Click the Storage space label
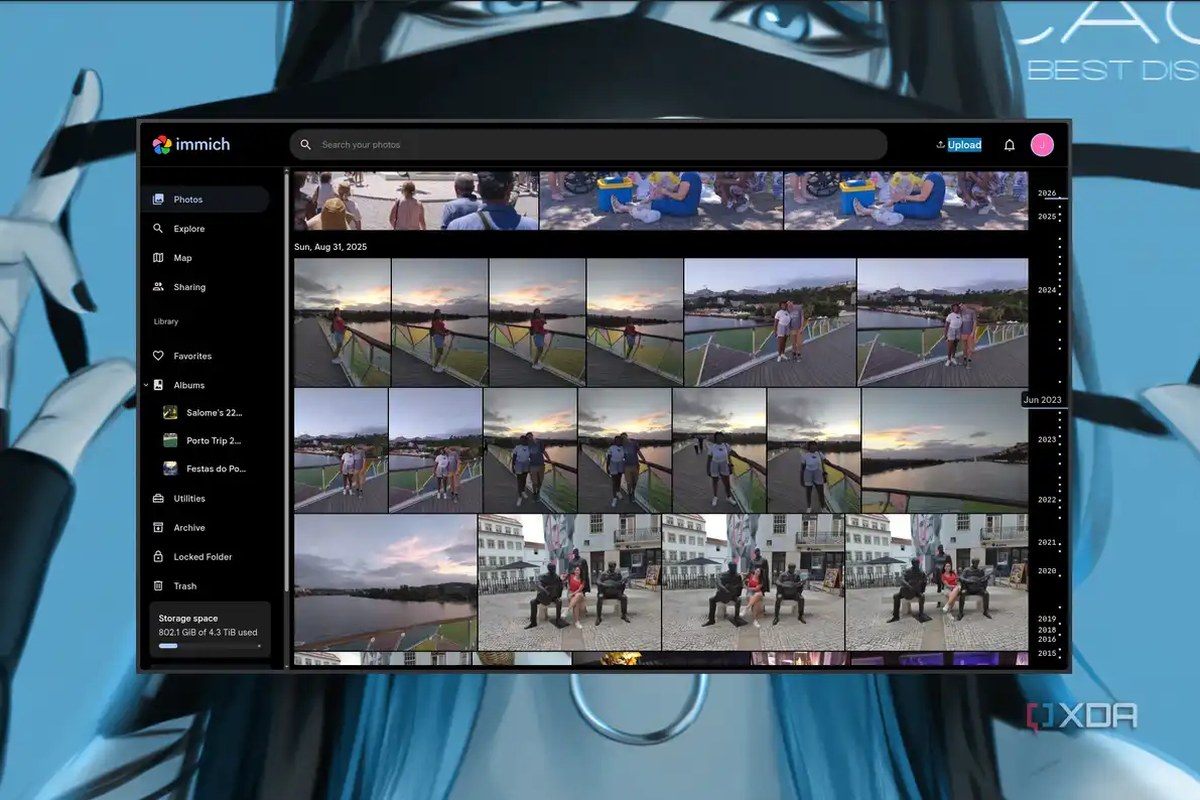Image resolution: width=1200 pixels, height=800 pixels. 188,619
